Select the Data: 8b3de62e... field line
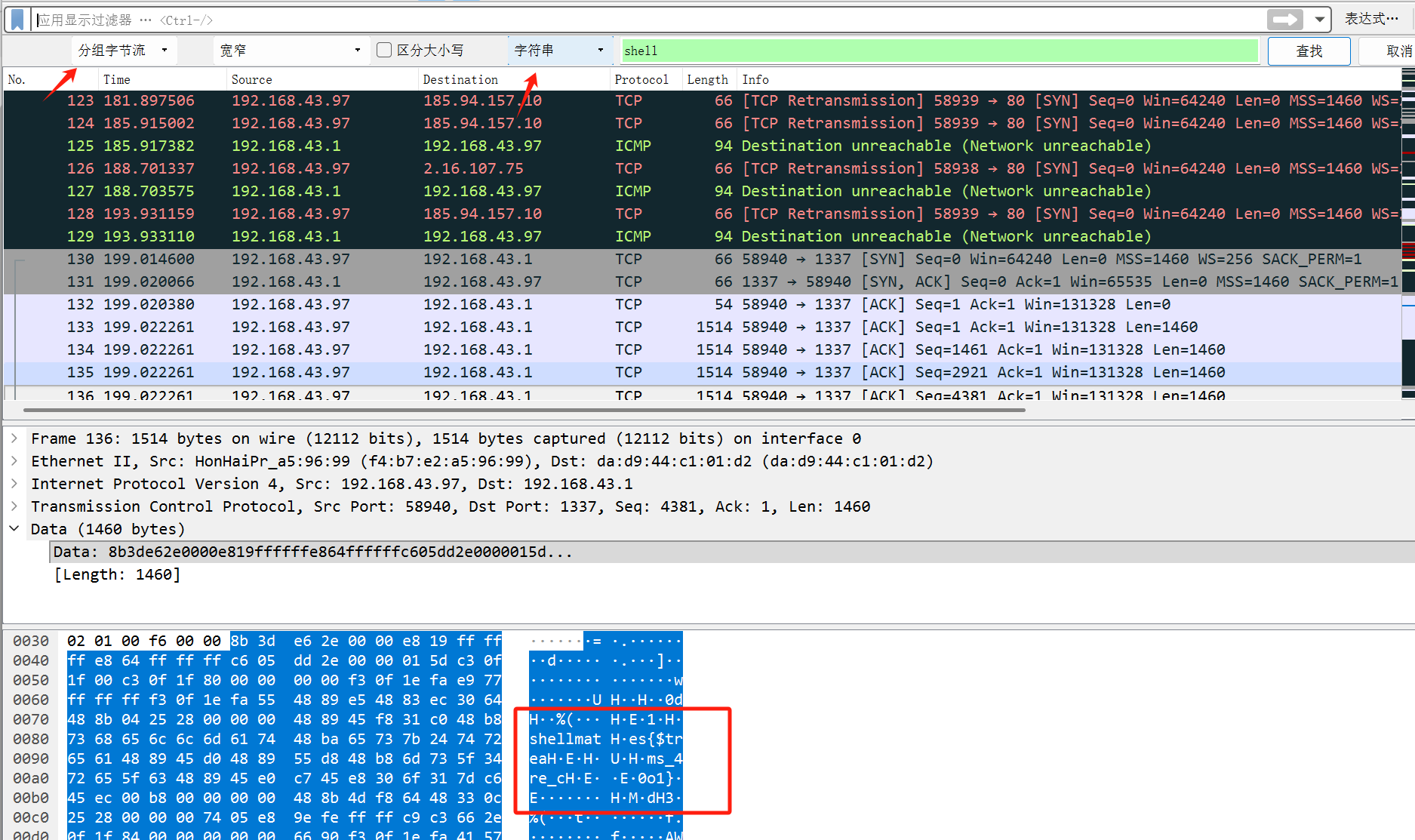 pyautogui.click(x=732, y=552)
